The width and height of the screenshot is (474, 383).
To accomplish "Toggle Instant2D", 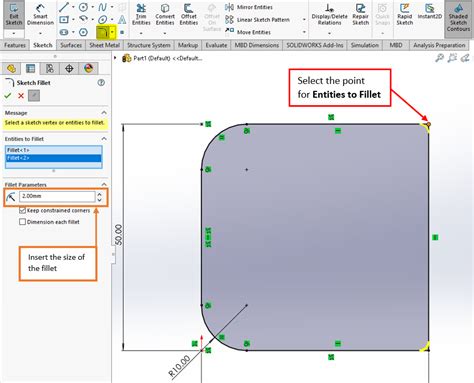I will click(430, 11).
